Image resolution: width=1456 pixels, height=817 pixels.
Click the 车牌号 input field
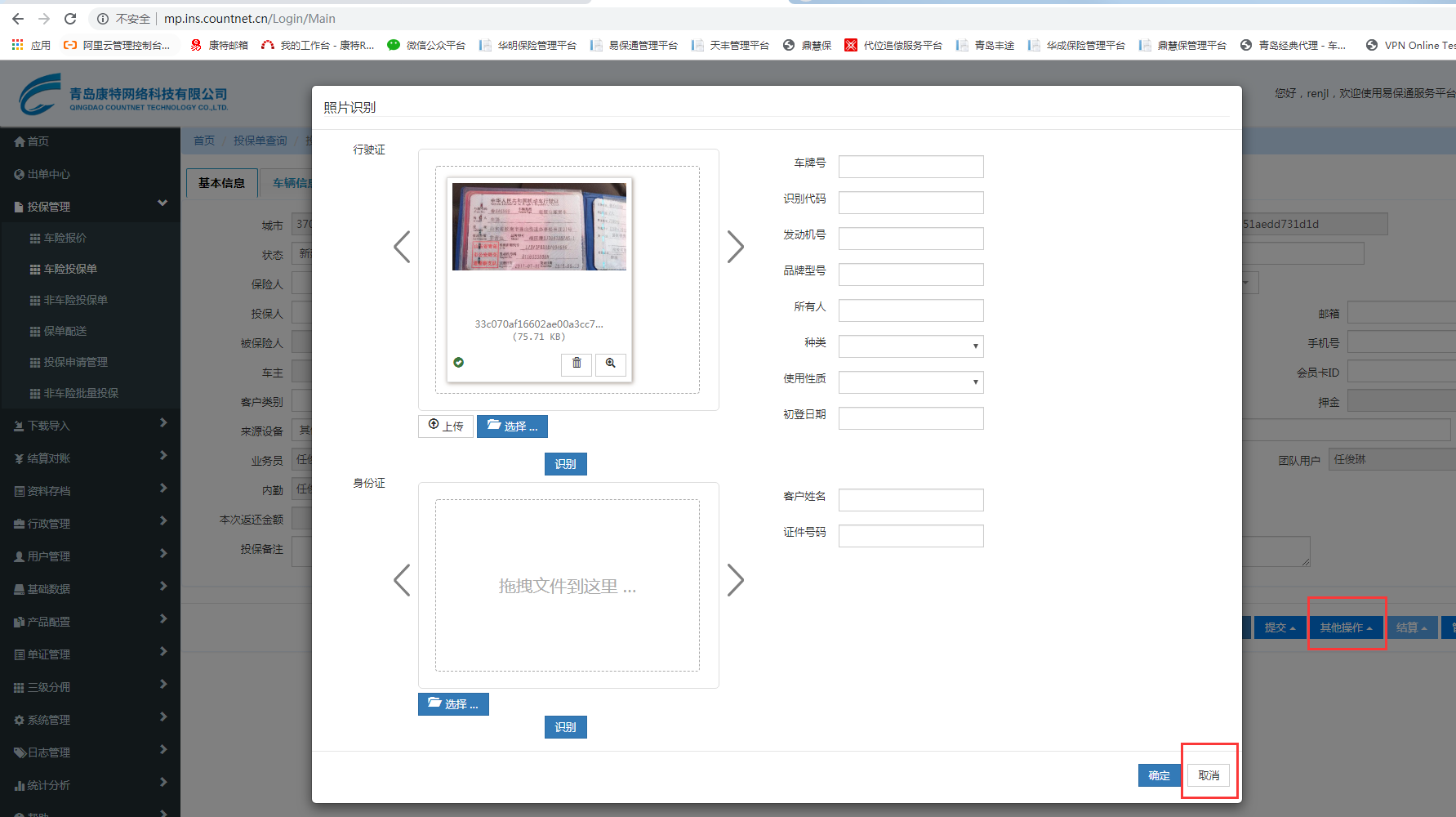coord(911,167)
